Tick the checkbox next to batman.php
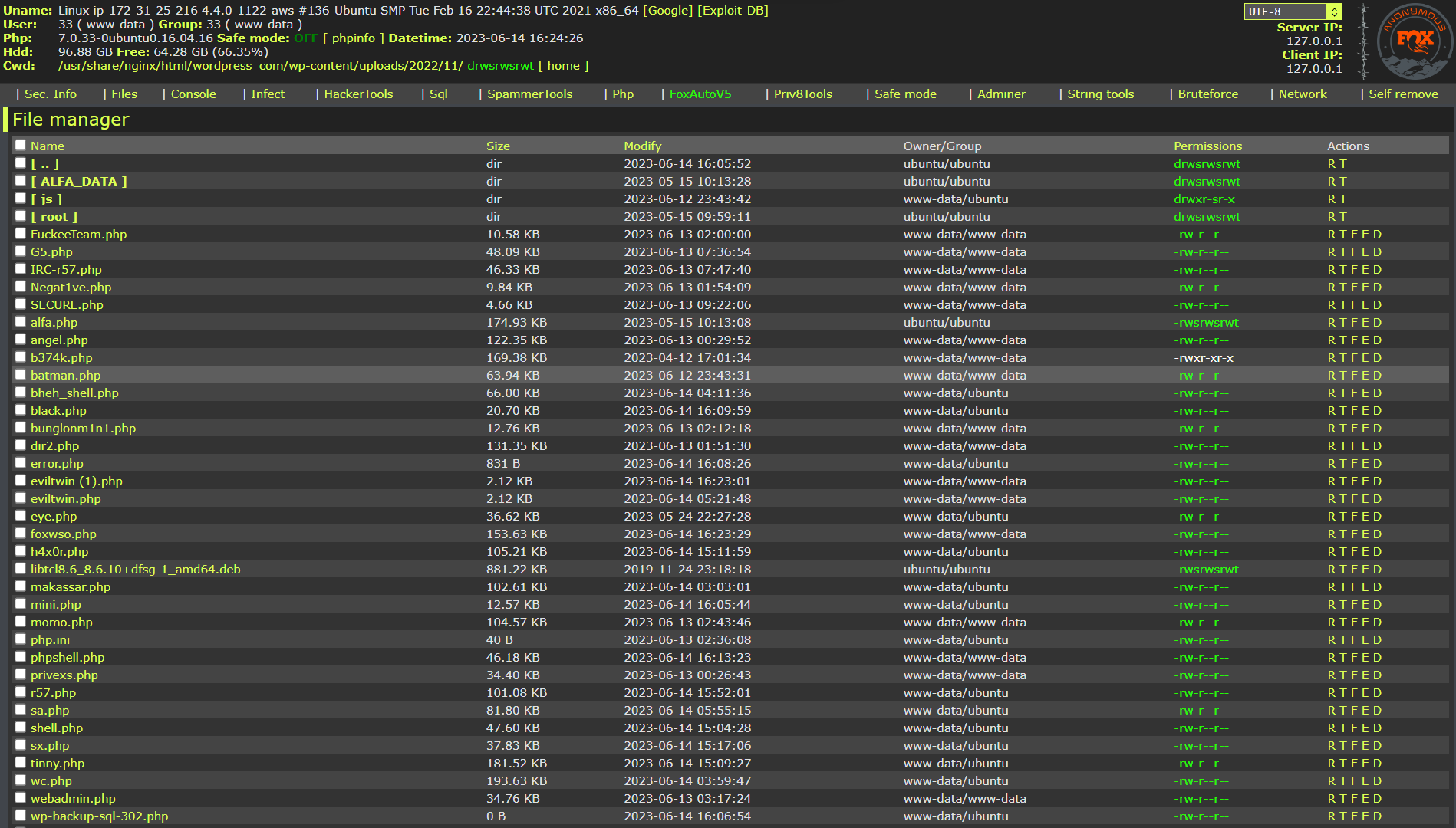Screen dimensions: 1456x828 [21, 375]
